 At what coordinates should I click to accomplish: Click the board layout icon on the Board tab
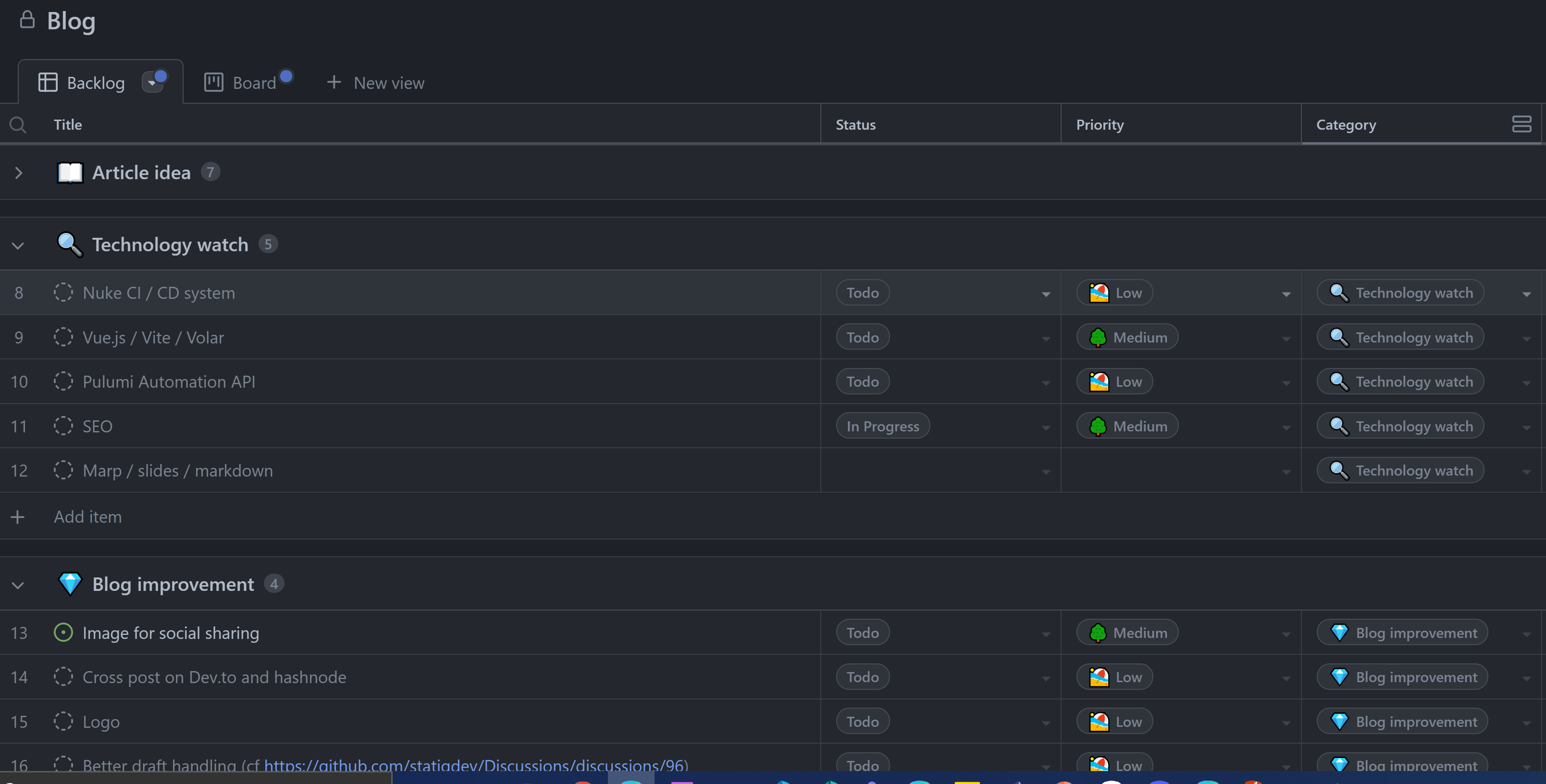(x=213, y=82)
